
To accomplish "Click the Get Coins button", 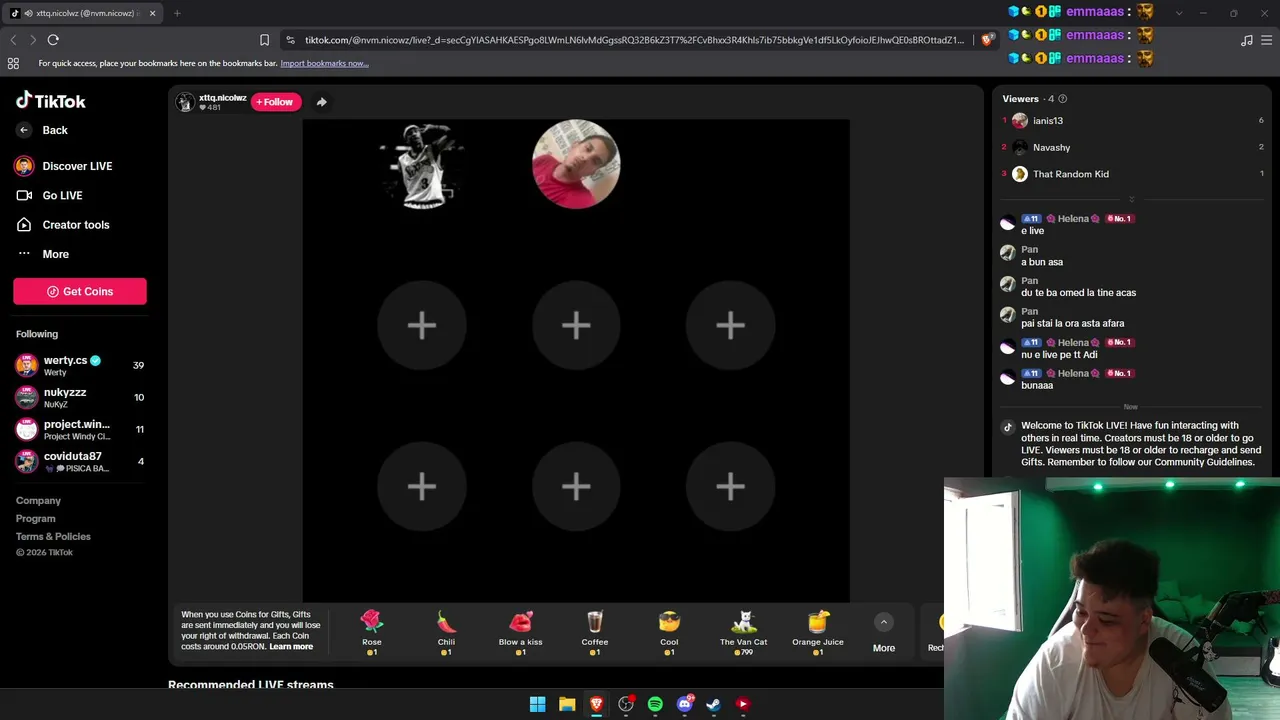I will tap(80, 291).
